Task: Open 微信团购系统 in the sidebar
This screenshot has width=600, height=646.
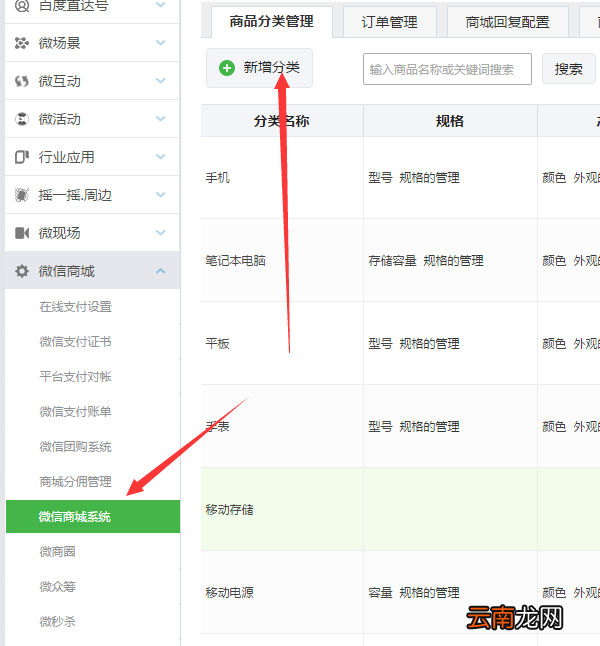Action: pyautogui.click(x=75, y=447)
